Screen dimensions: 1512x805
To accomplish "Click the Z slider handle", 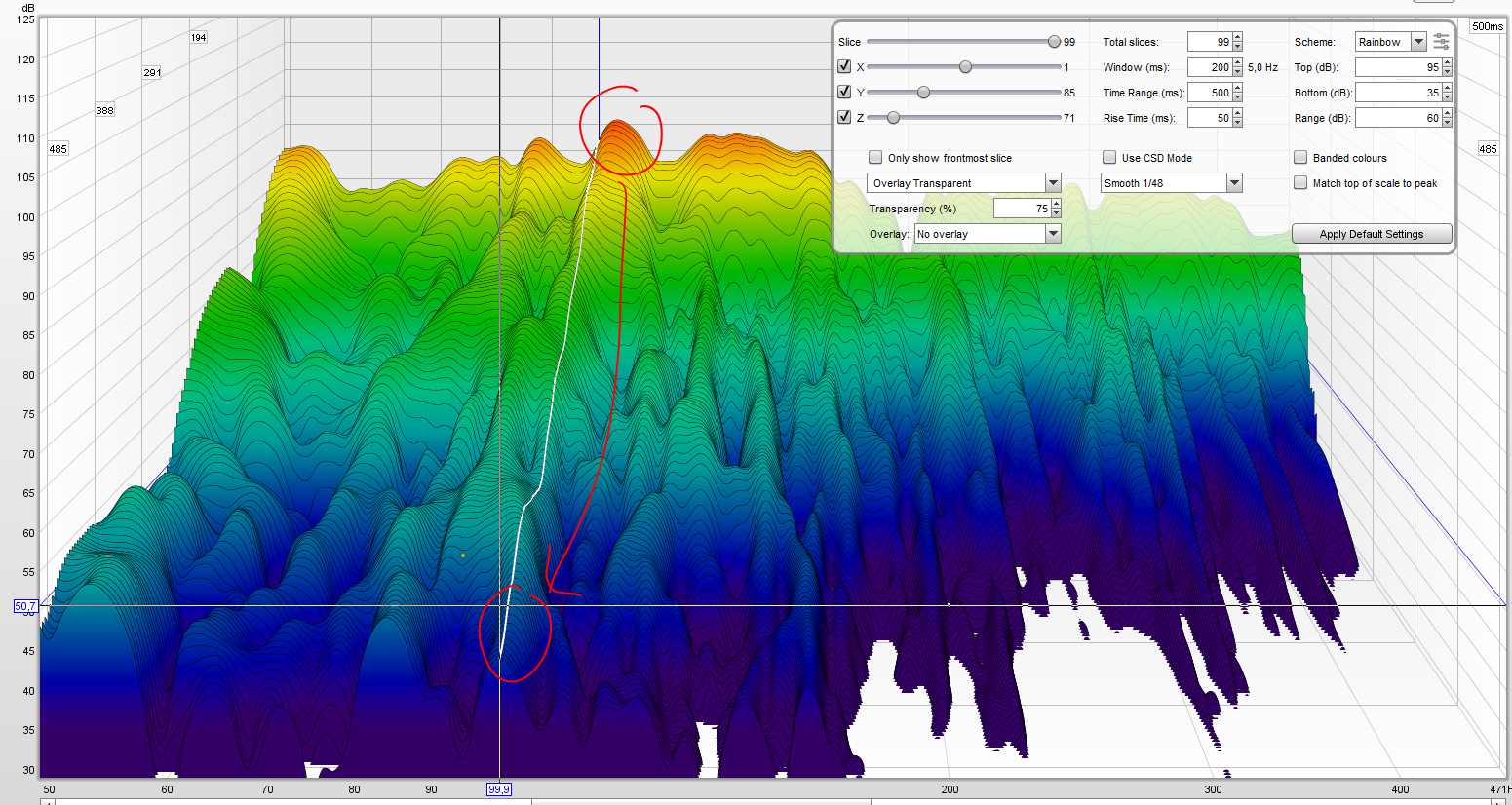I will point(893,118).
